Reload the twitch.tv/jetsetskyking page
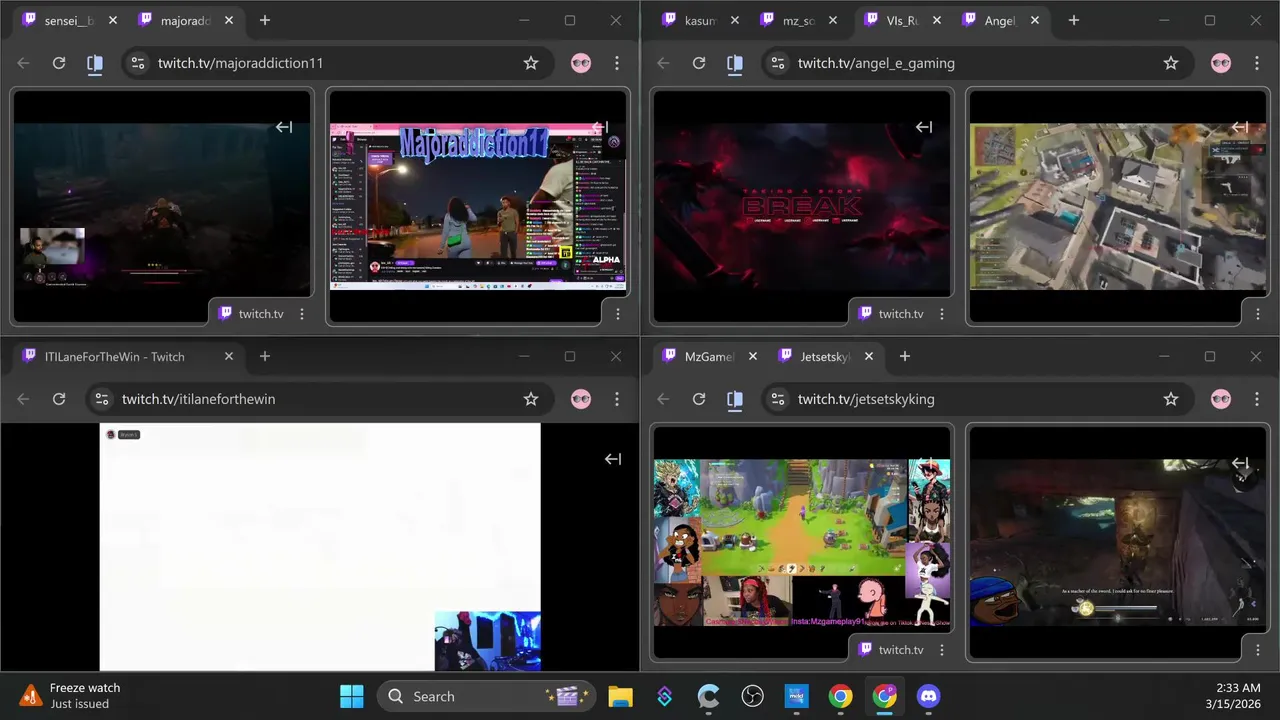This screenshot has height=720, width=1280. 699,399
